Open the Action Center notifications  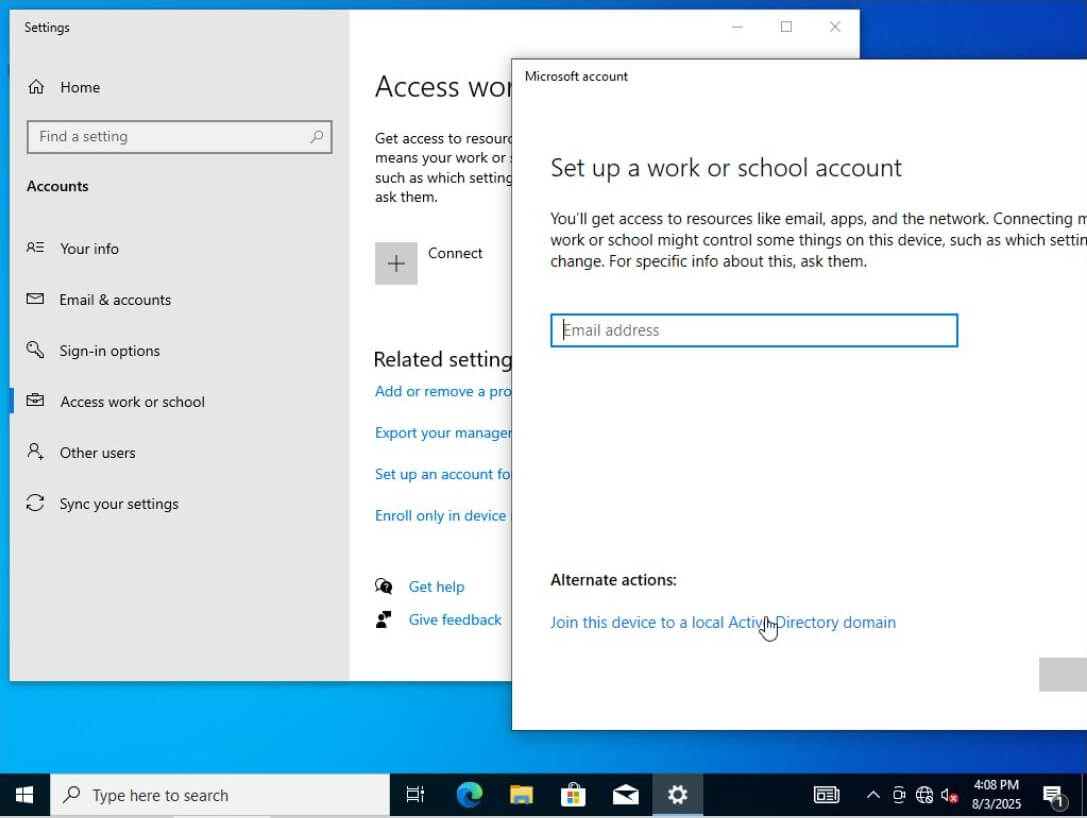click(x=1054, y=796)
